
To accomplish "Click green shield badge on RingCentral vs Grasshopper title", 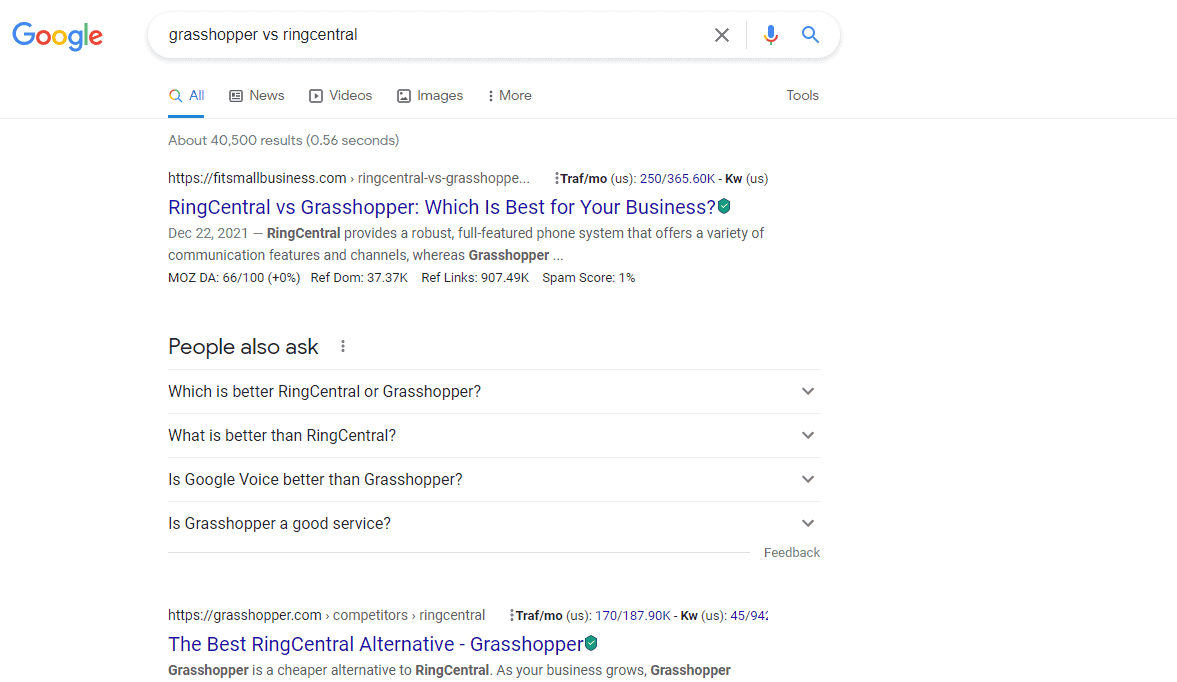I will tap(724, 207).
